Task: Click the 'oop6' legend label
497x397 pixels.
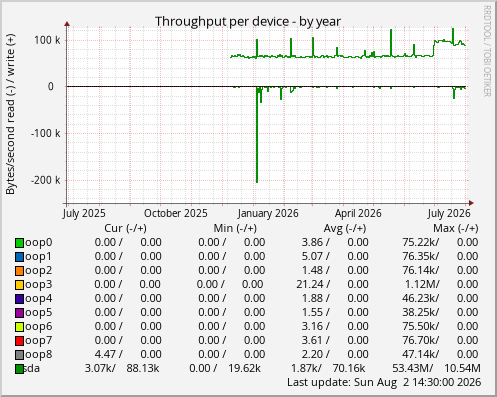Action: tap(39, 327)
